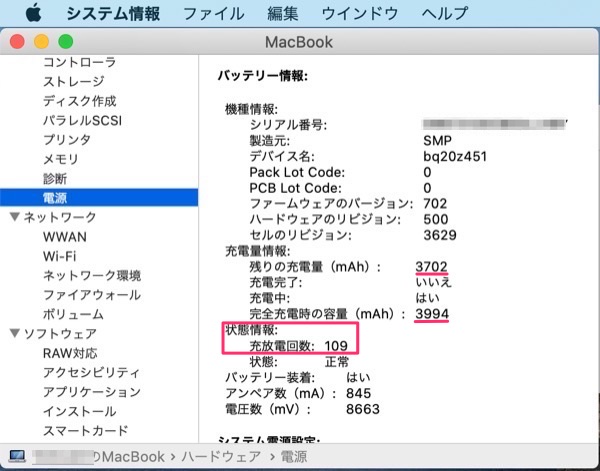Click the 状態情報 label
600x471 pixels.
coord(251,330)
